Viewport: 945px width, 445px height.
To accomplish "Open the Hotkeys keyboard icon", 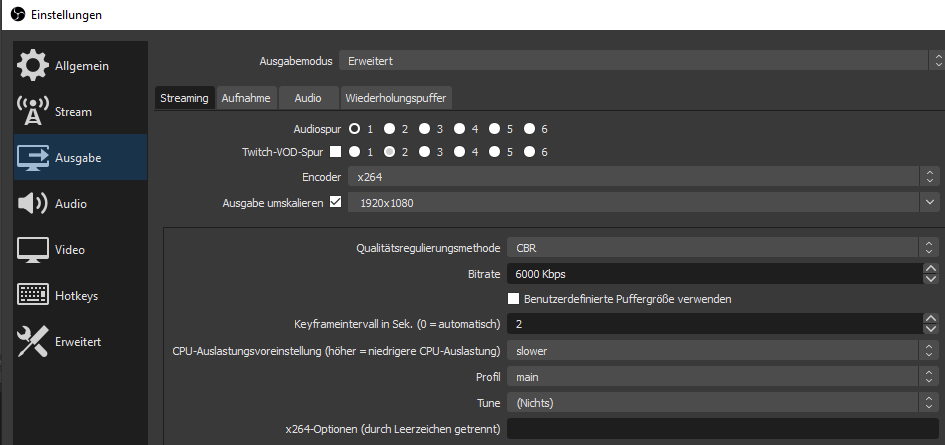I will click(x=33, y=295).
